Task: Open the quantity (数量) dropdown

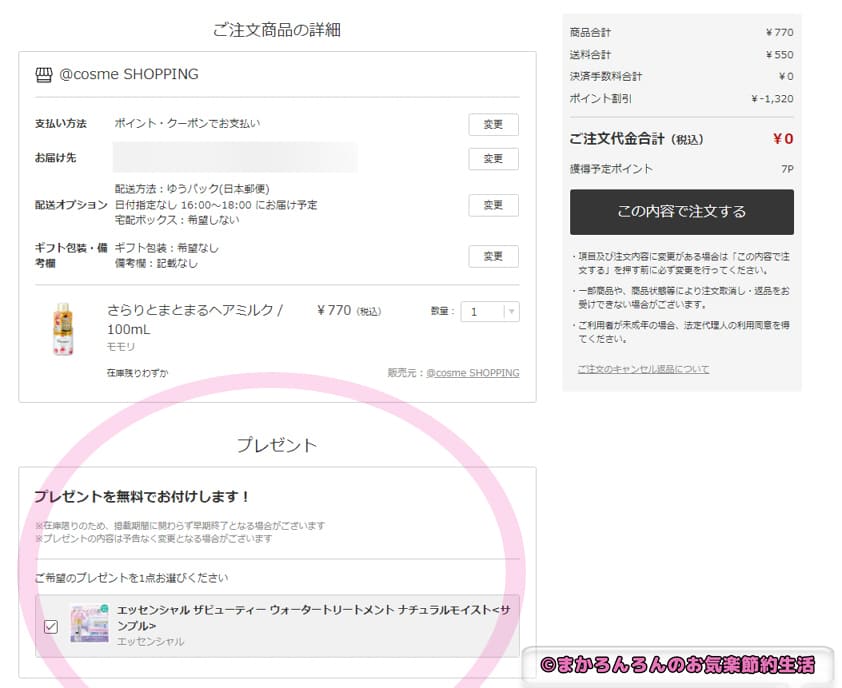Action: coord(490,312)
